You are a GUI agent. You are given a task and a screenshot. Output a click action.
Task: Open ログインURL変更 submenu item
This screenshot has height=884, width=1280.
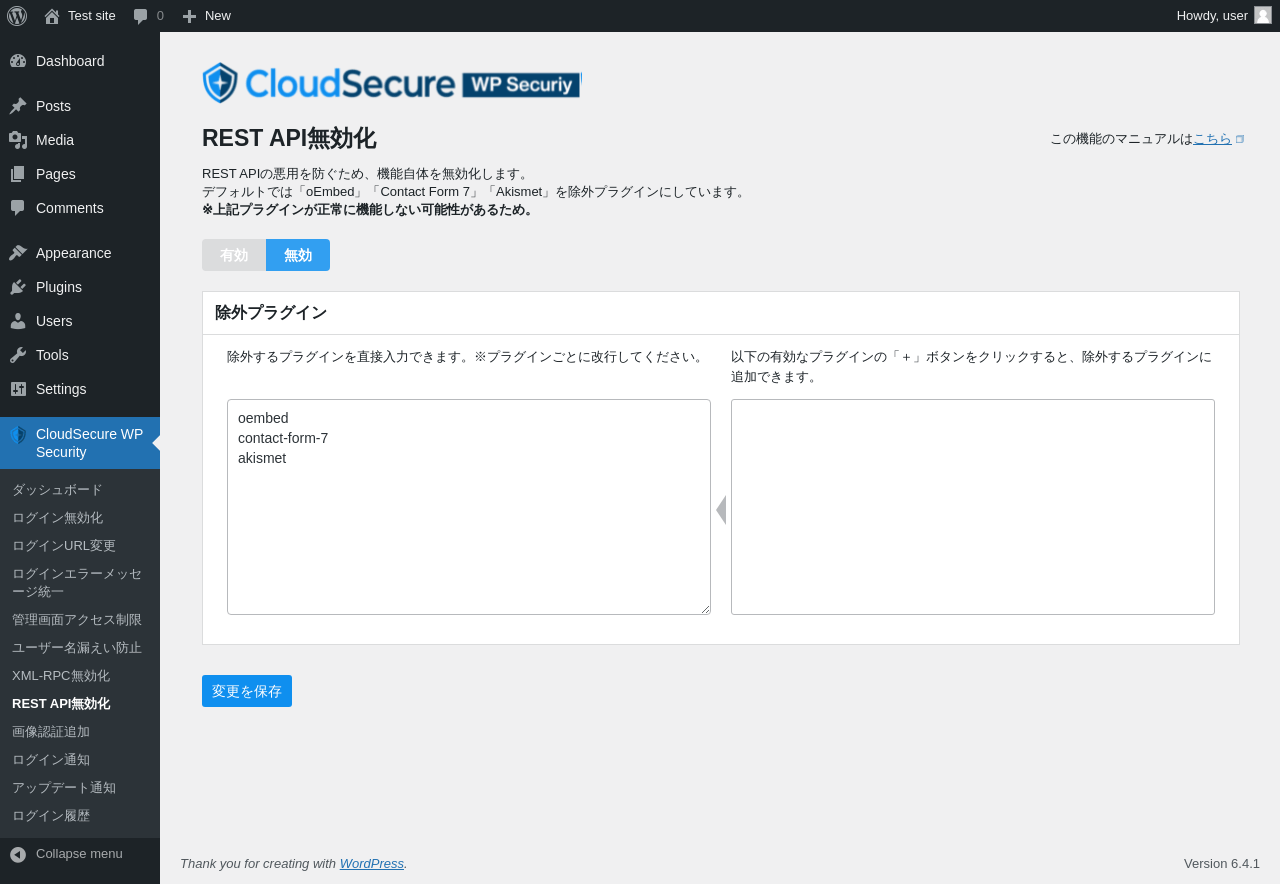click(80, 546)
